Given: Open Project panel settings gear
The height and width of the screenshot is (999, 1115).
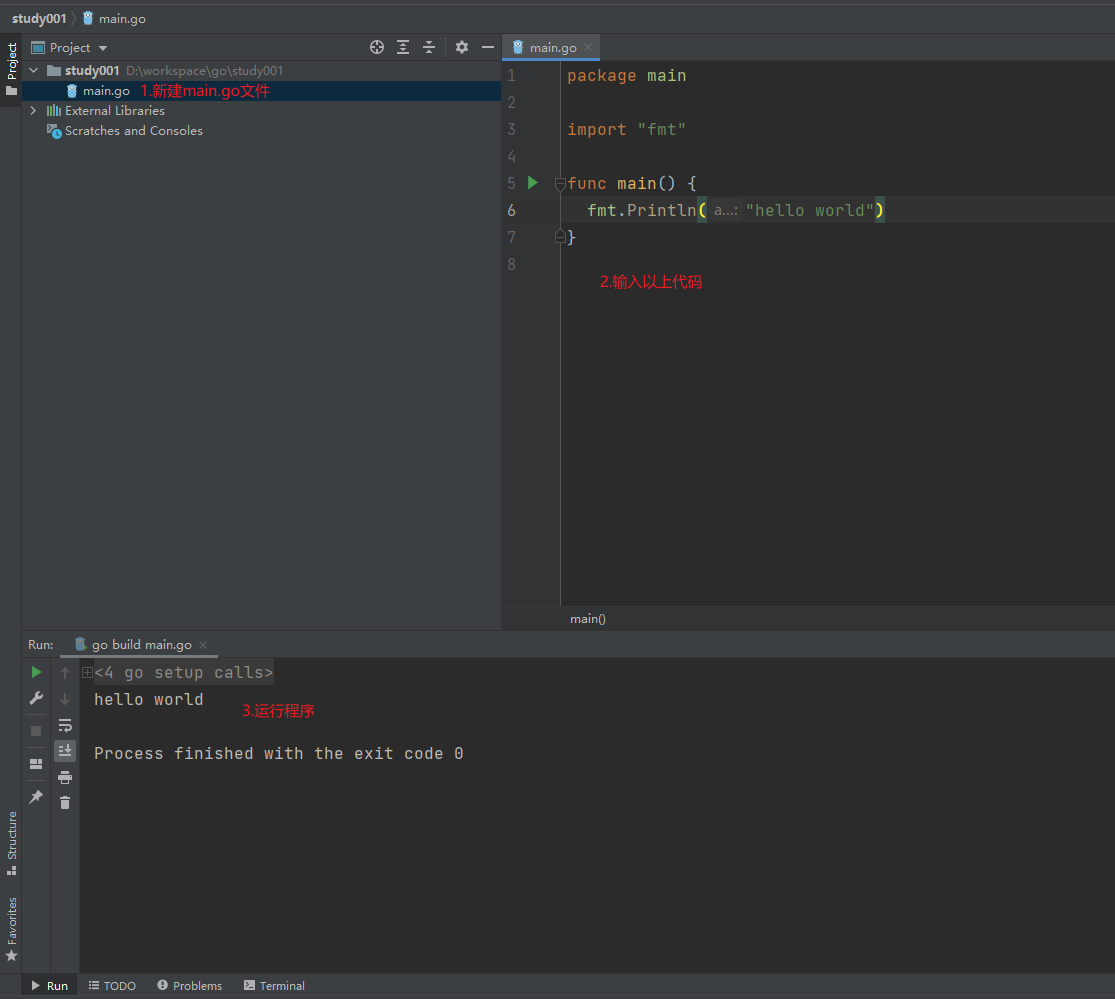Looking at the screenshot, I should click(462, 48).
